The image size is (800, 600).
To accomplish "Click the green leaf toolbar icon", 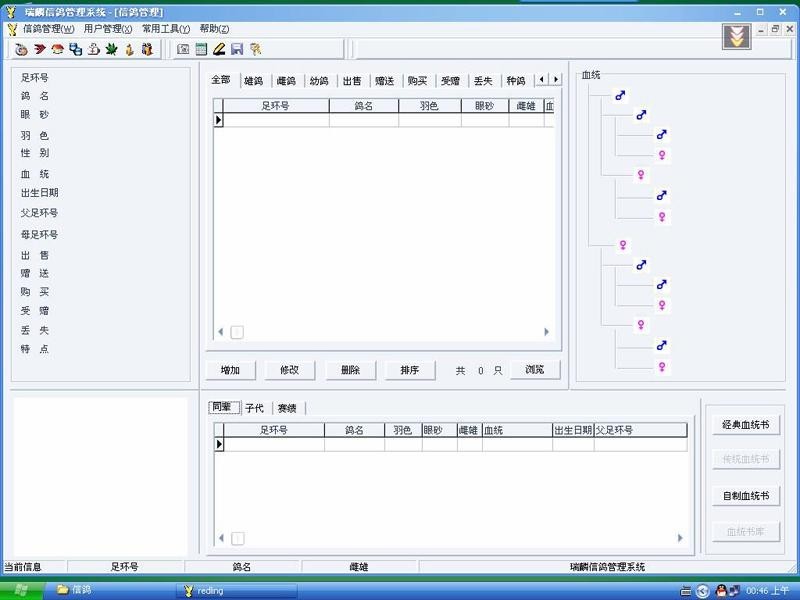I will point(112,49).
